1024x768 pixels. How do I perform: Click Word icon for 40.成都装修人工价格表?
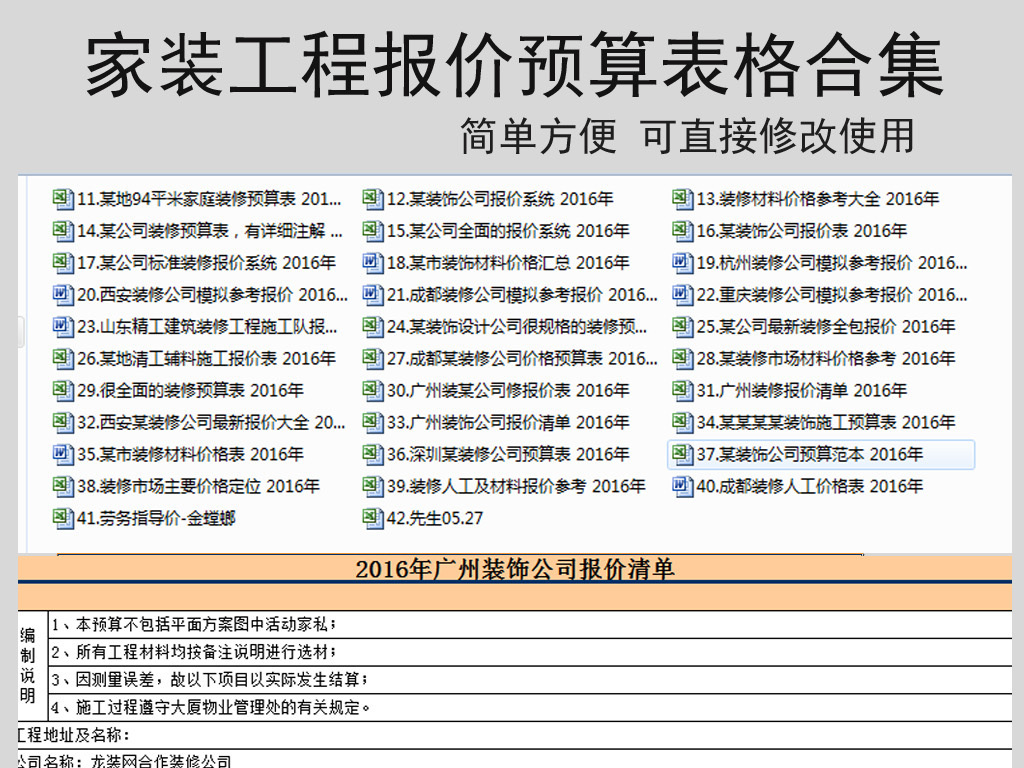tap(683, 487)
